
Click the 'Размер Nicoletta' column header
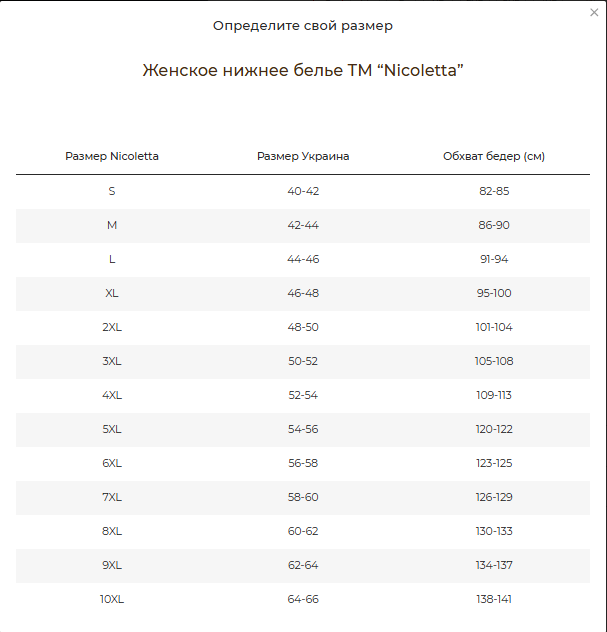point(112,156)
